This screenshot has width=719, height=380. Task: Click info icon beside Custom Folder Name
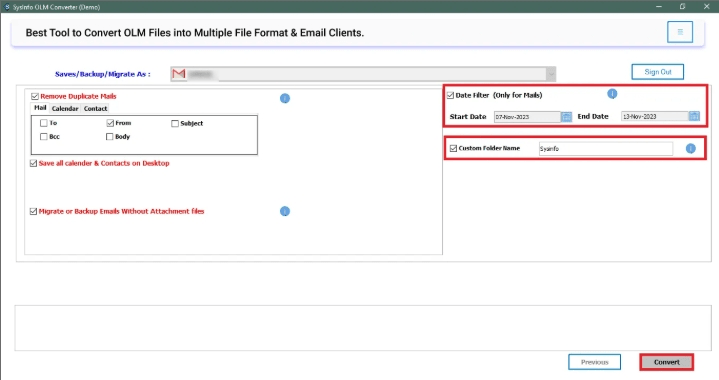(691, 149)
